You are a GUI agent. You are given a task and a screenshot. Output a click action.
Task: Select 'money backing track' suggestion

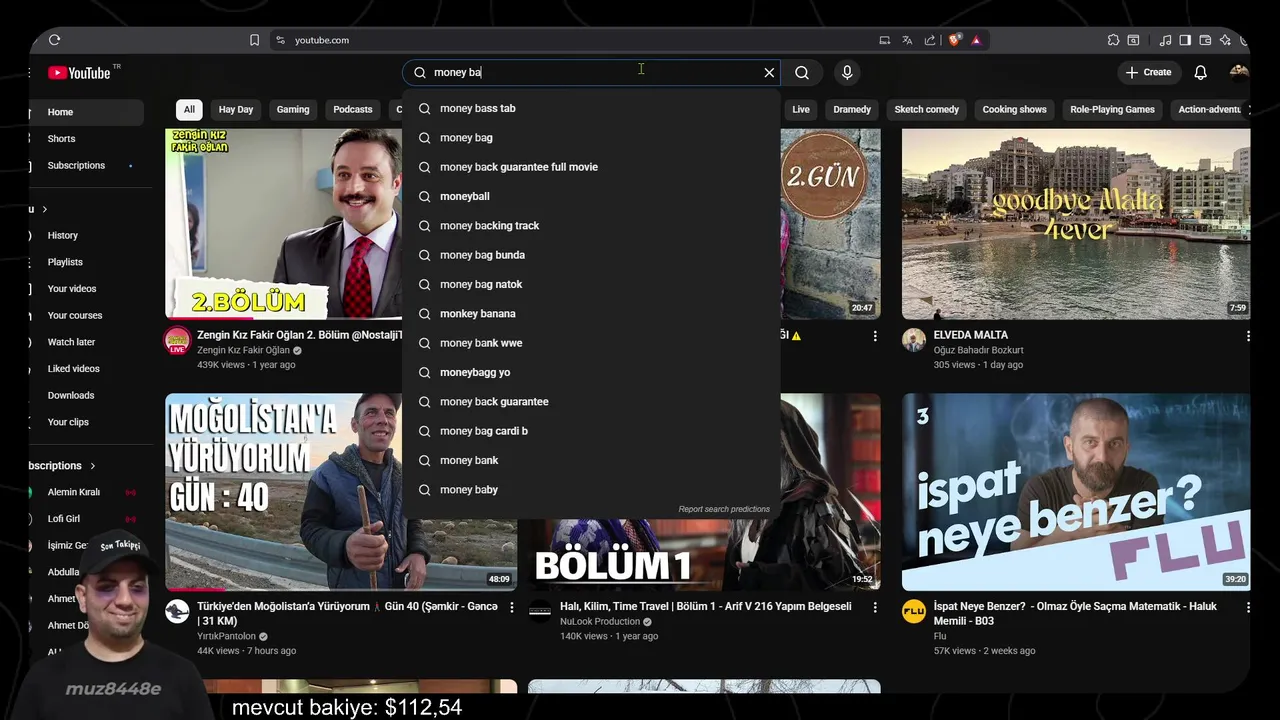[x=591, y=226]
